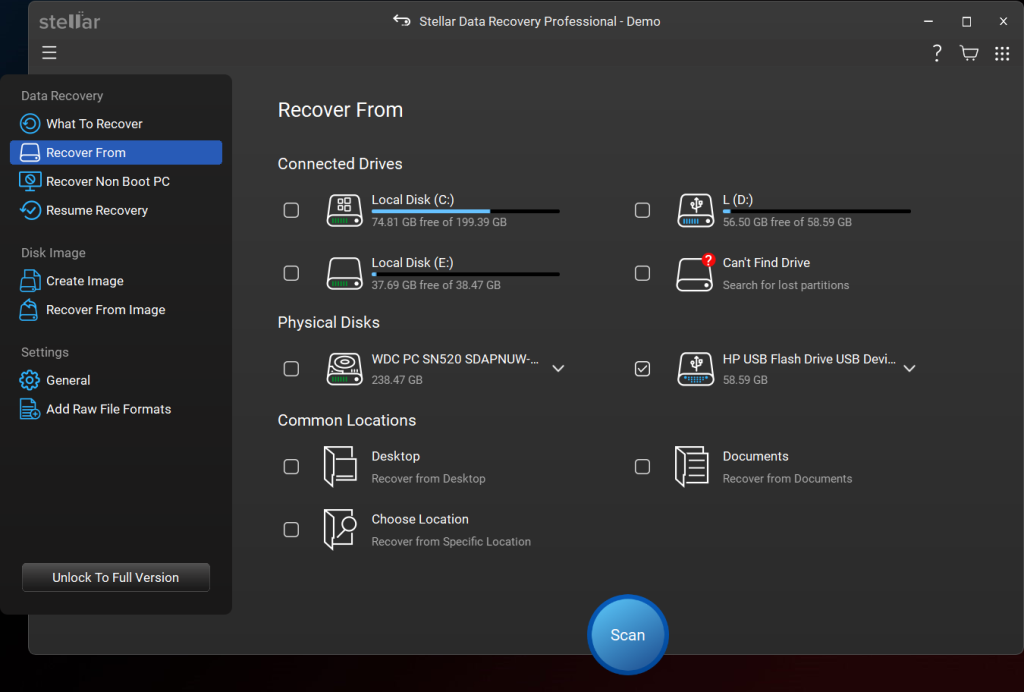This screenshot has width=1024, height=692.
Task: Check the Local Disk (E:) checkbox
Action: 291,273
